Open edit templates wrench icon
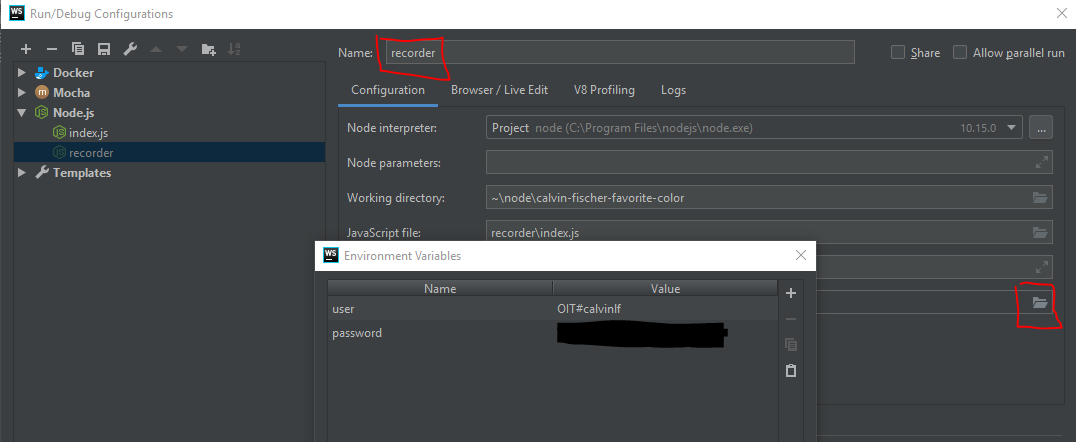Screen dimensions: 1076x442 130,49
